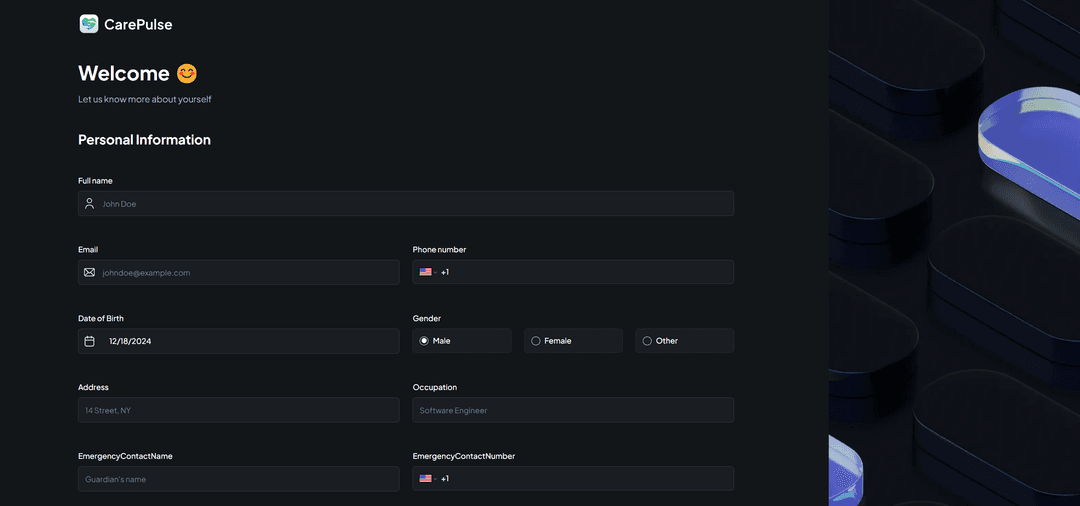Focus the Occupation input field

click(x=573, y=410)
